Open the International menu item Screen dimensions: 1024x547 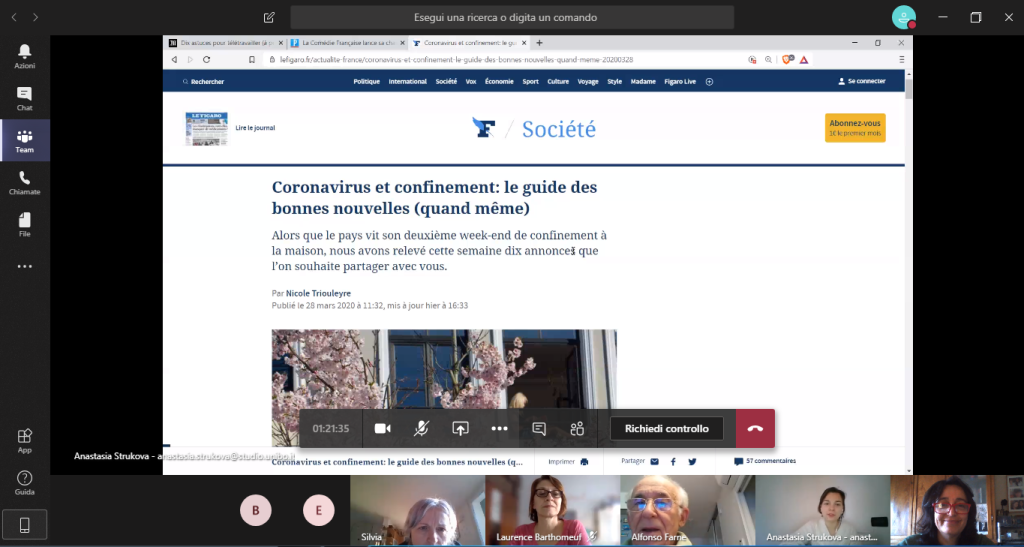pyautogui.click(x=408, y=82)
